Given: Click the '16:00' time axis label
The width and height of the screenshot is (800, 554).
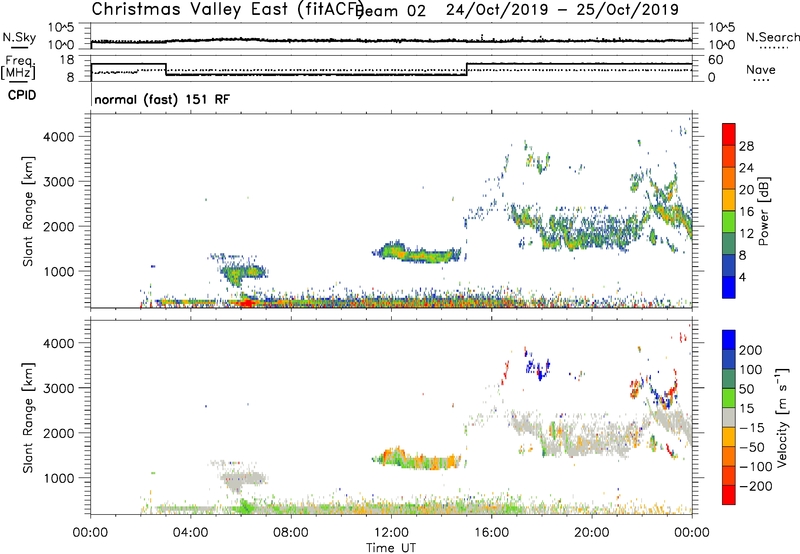Looking at the screenshot, I should click(491, 533).
